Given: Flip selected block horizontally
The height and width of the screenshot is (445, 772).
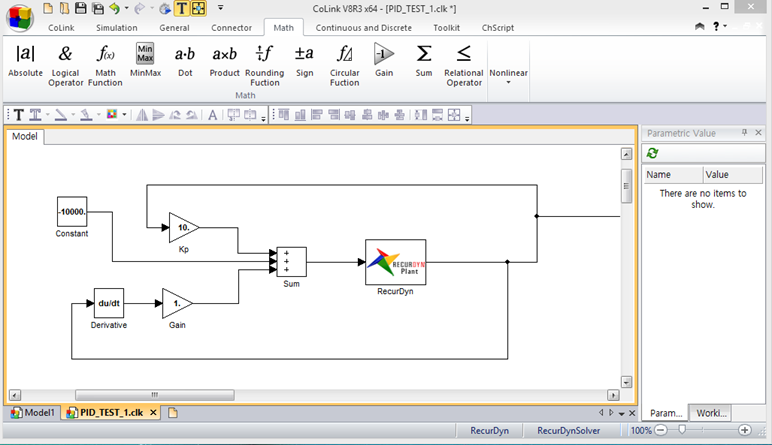Looking at the screenshot, I should [x=142, y=115].
